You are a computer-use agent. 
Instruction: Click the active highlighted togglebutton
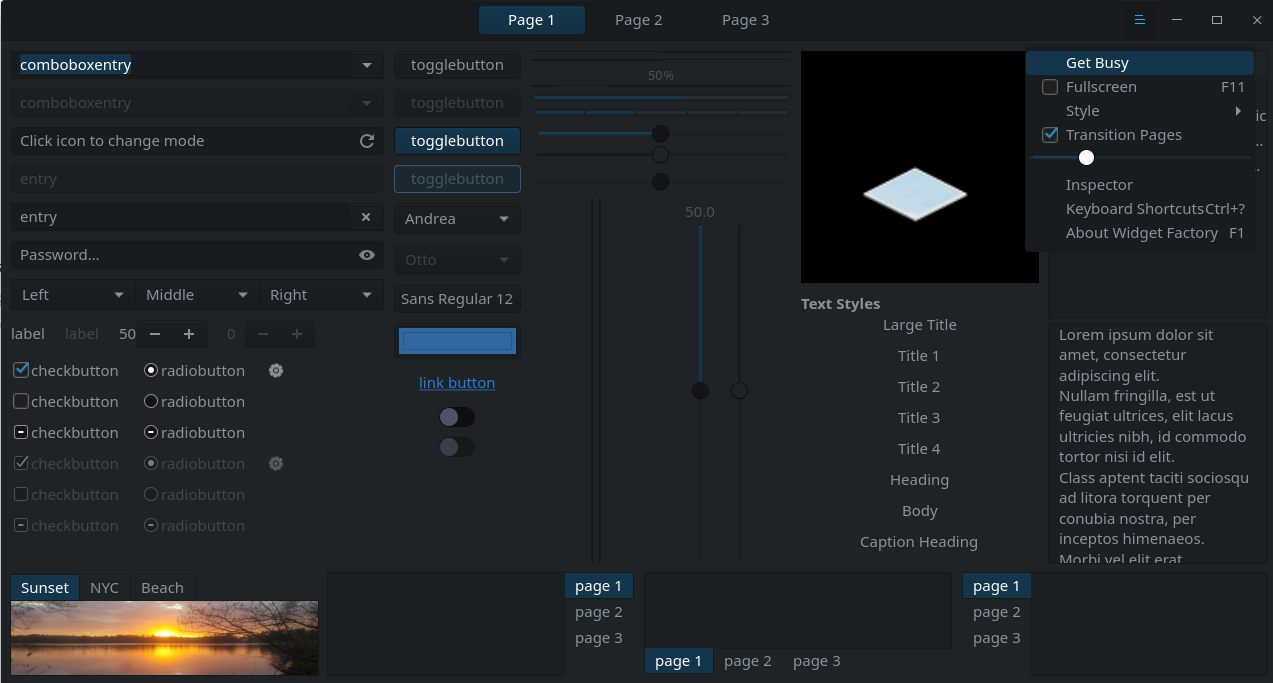[x=457, y=141]
